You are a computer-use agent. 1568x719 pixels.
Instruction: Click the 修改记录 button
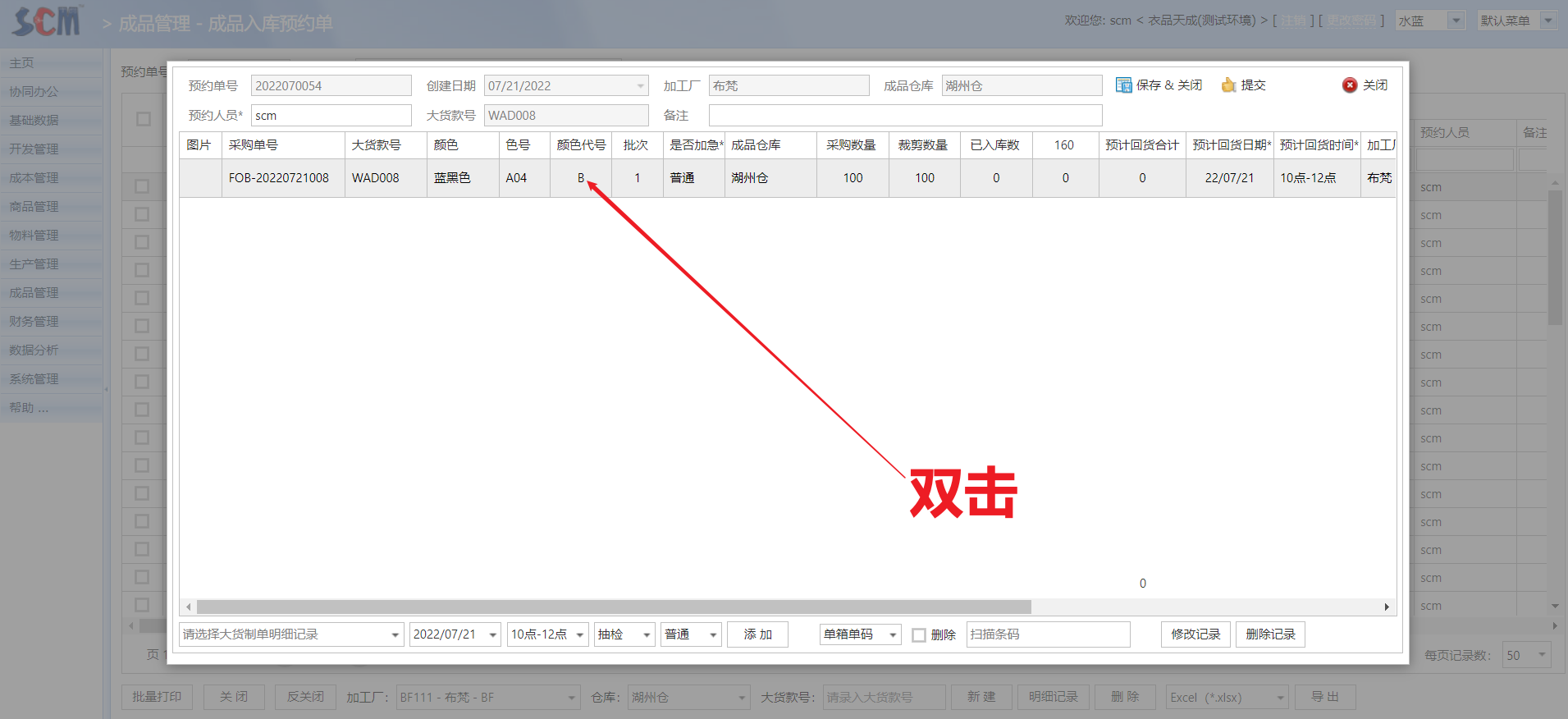pyautogui.click(x=1195, y=634)
